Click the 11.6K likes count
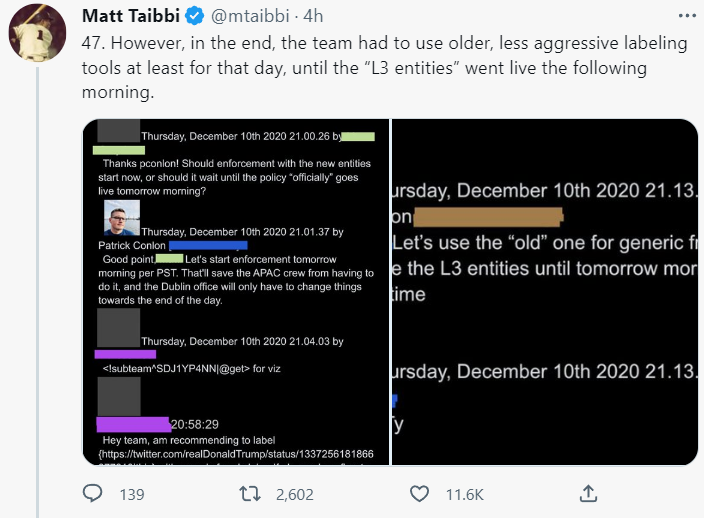Viewport: 704px width, 518px height. click(x=464, y=495)
